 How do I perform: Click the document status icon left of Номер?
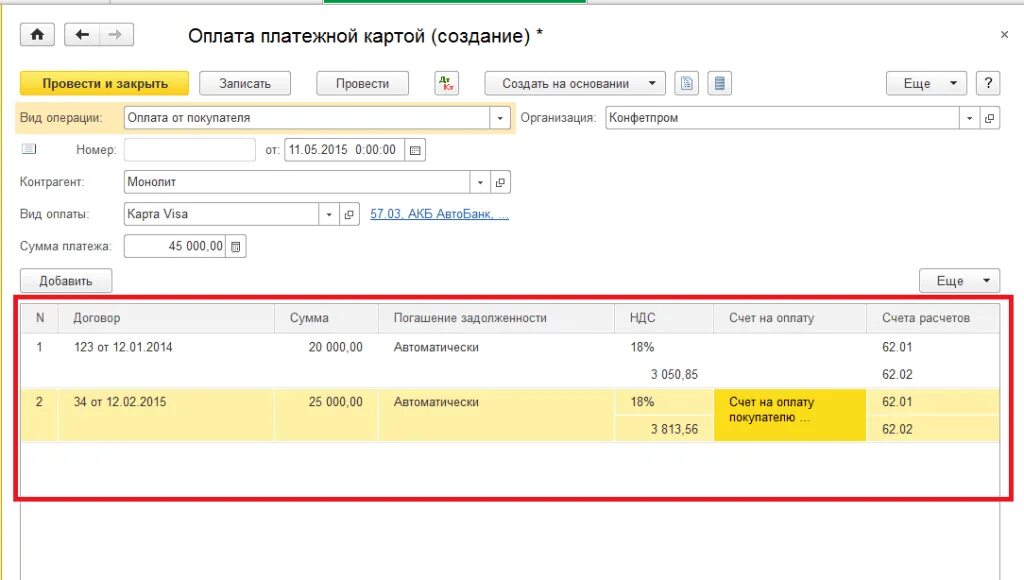[29, 149]
